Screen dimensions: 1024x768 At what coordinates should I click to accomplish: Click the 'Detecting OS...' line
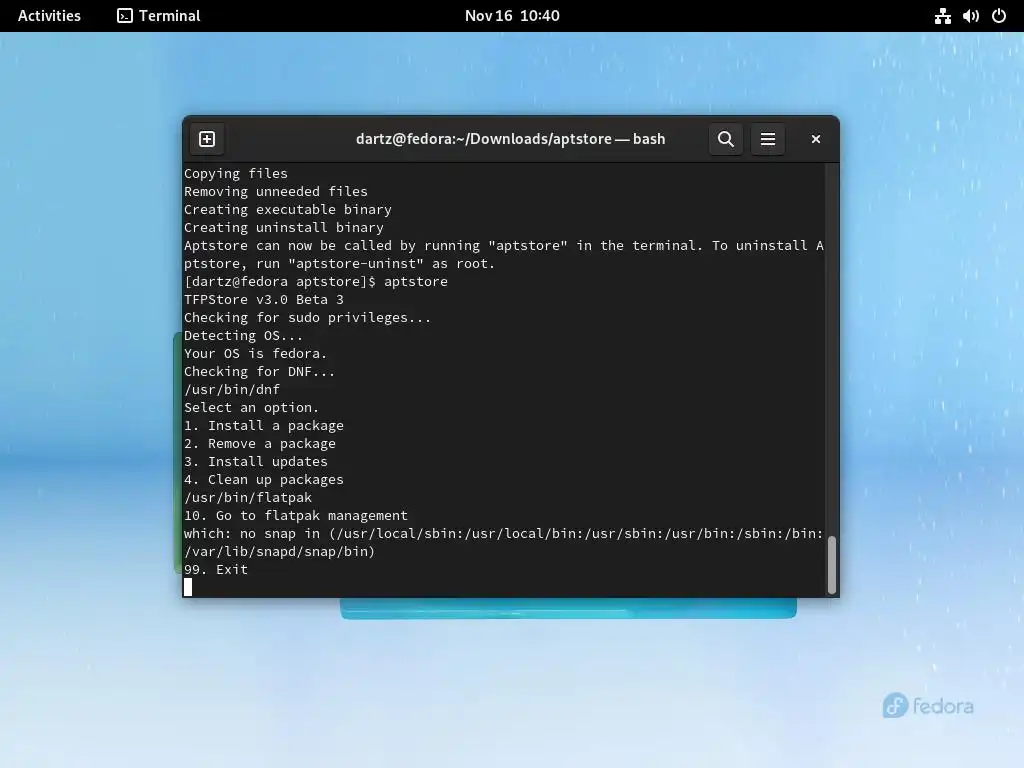[x=244, y=336]
